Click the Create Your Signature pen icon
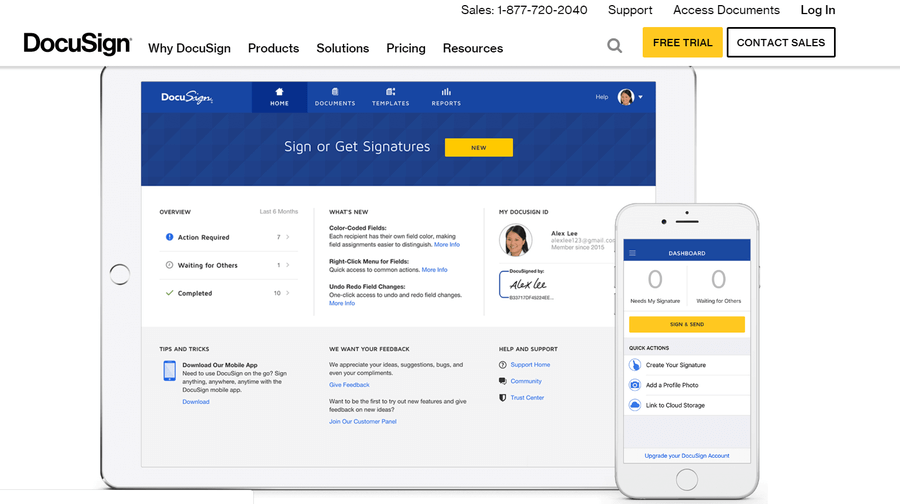This screenshot has height=504, width=900. pos(635,365)
